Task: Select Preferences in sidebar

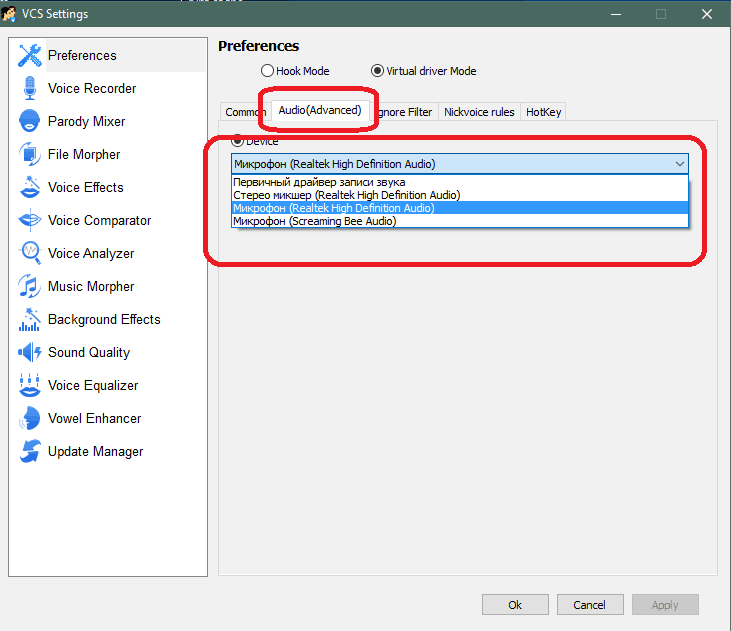Action: pos(82,55)
